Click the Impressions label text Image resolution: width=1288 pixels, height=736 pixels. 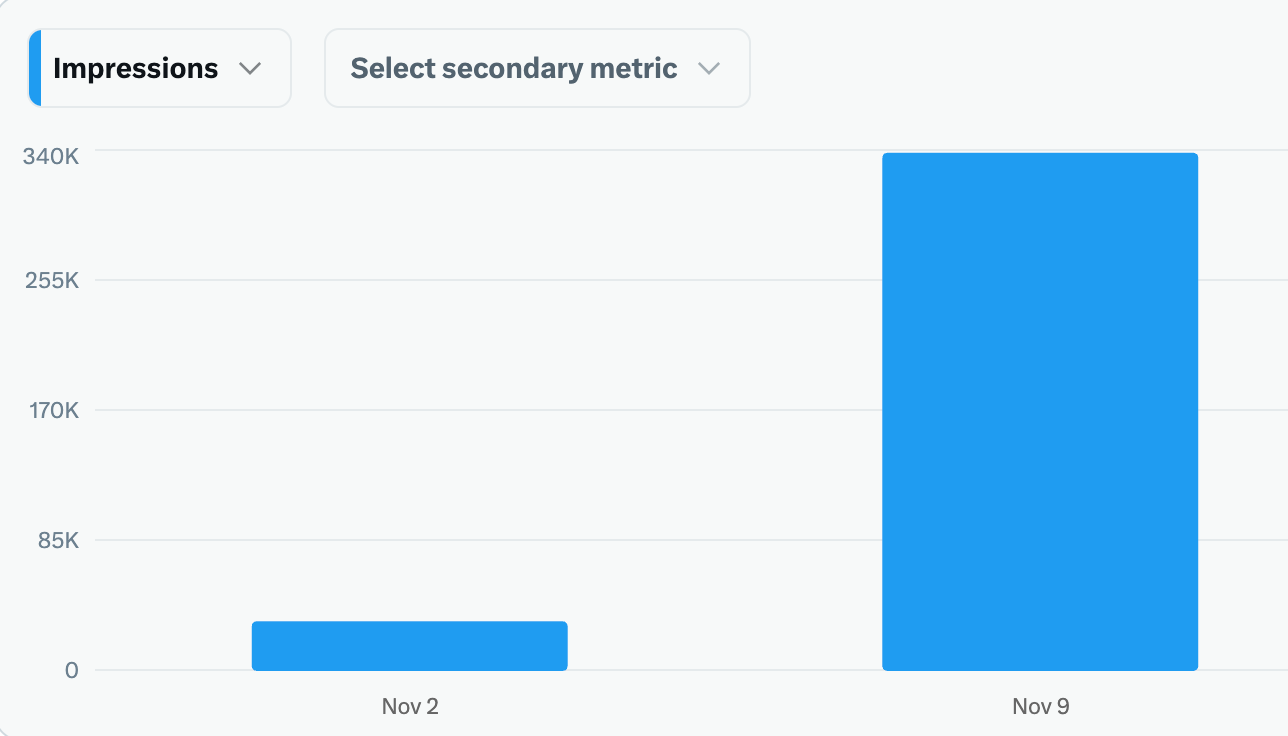click(x=135, y=68)
